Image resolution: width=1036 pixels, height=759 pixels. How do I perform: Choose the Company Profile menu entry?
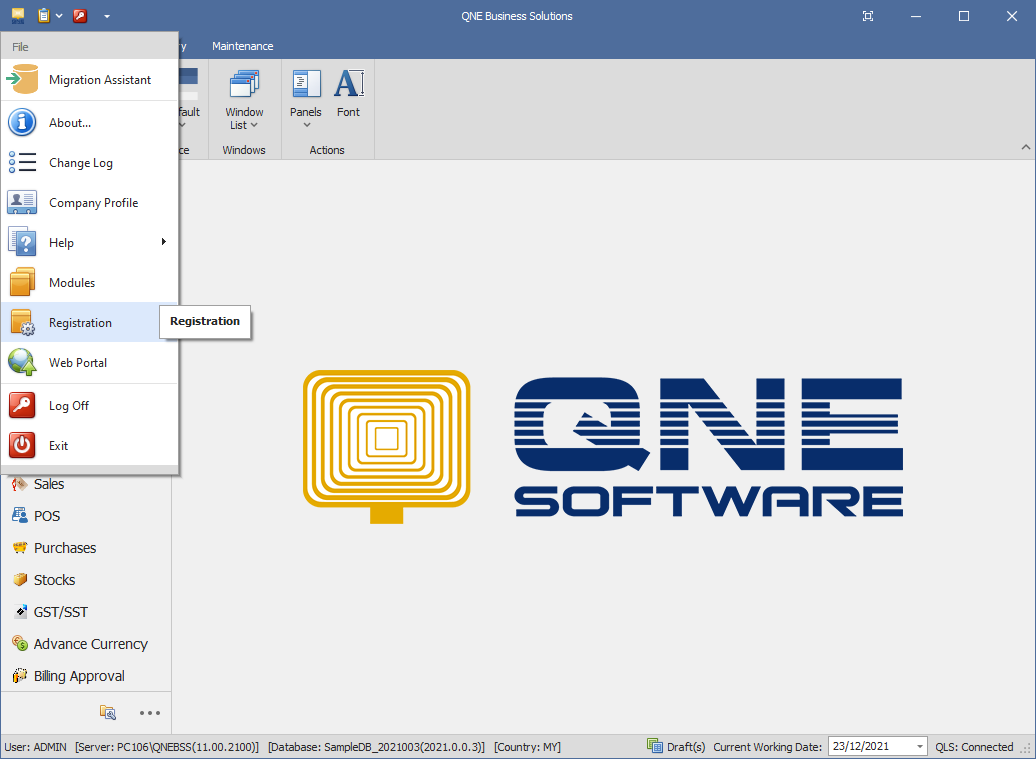coord(90,203)
